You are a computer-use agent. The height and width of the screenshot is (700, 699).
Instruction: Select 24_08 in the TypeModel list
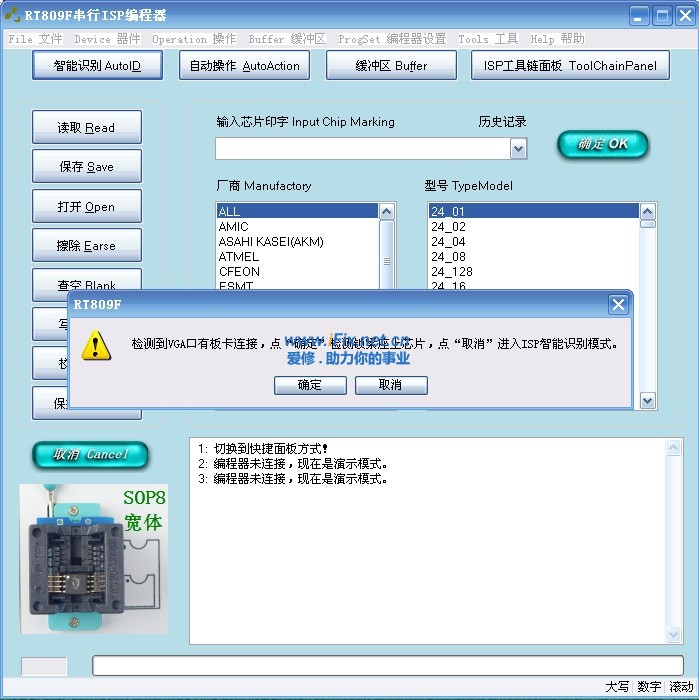pos(448,257)
